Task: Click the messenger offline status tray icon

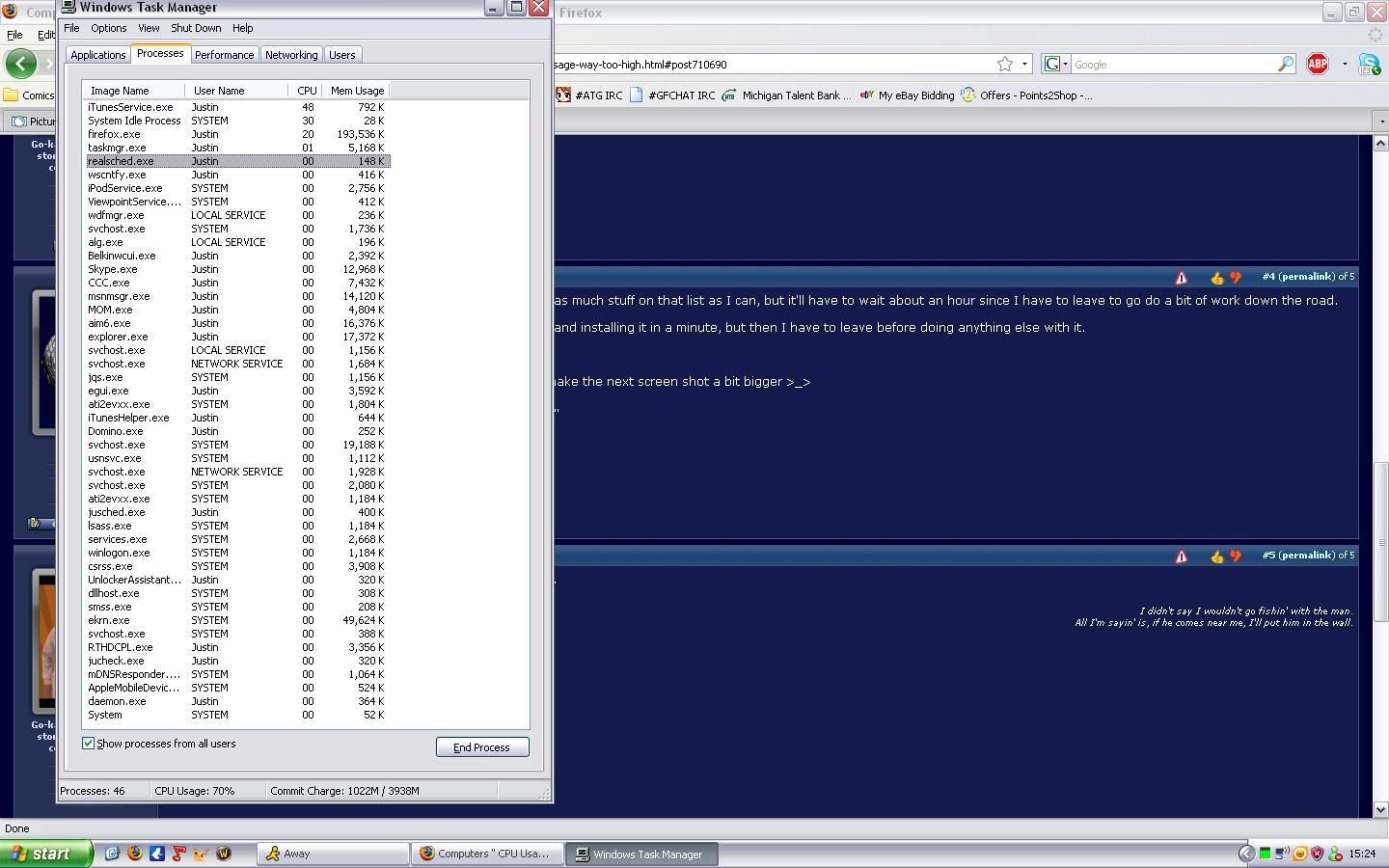Action: (1335, 854)
